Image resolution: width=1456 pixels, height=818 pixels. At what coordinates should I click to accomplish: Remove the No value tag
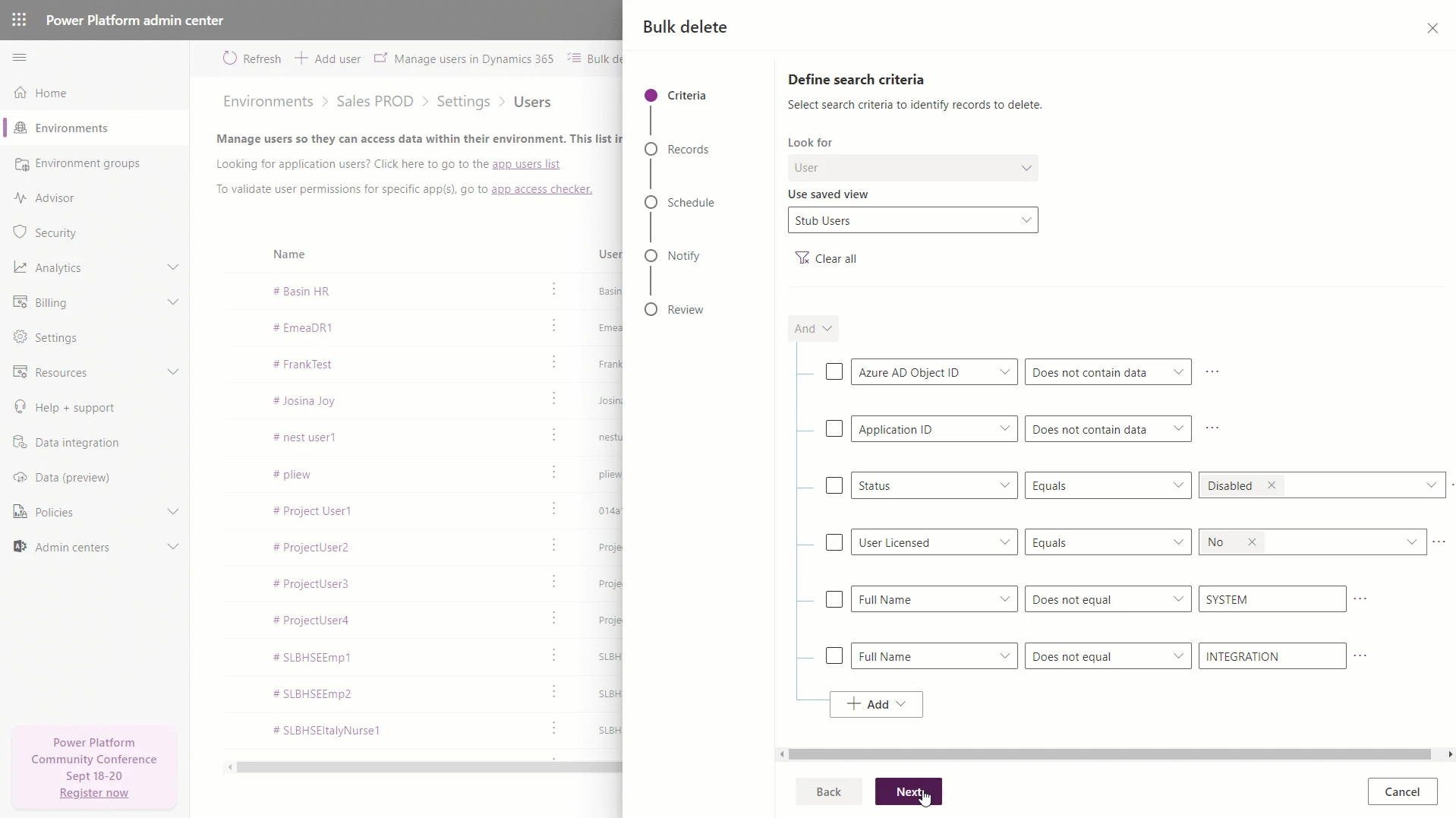1252,542
